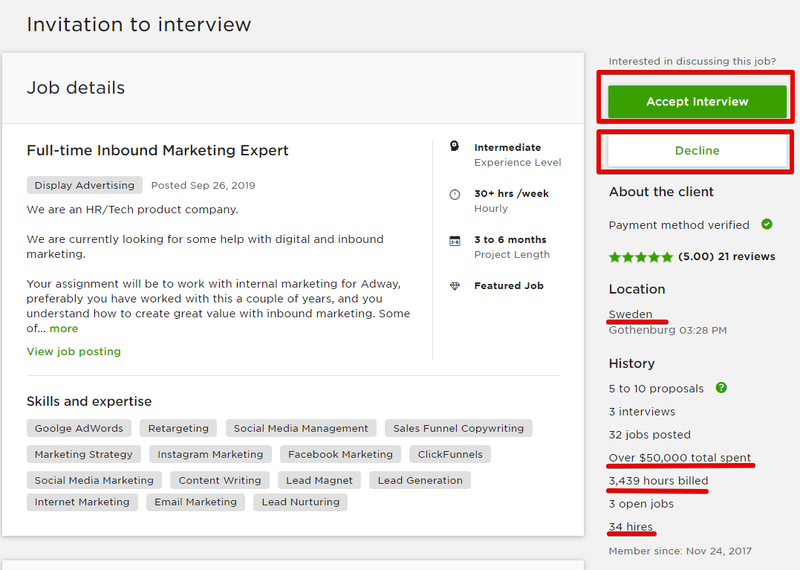Select the Lead Magnet skill tag
Viewport: 800px width, 570px height.
pos(319,480)
